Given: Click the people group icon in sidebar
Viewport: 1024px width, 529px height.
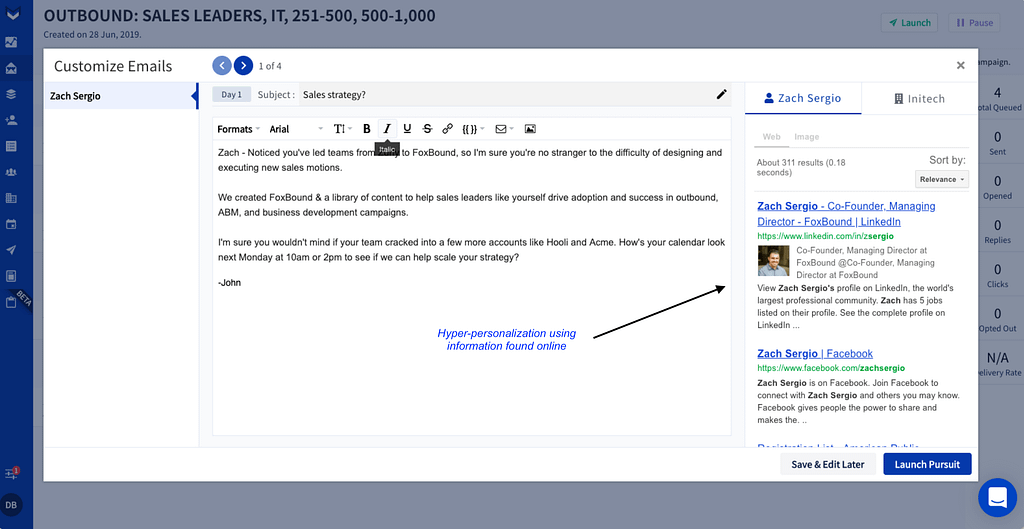Looking at the screenshot, I should pos(11,172).
